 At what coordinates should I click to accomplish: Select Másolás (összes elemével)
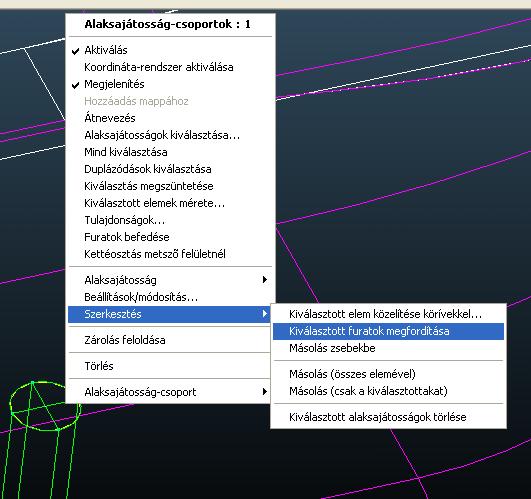(x=388, y=374)
